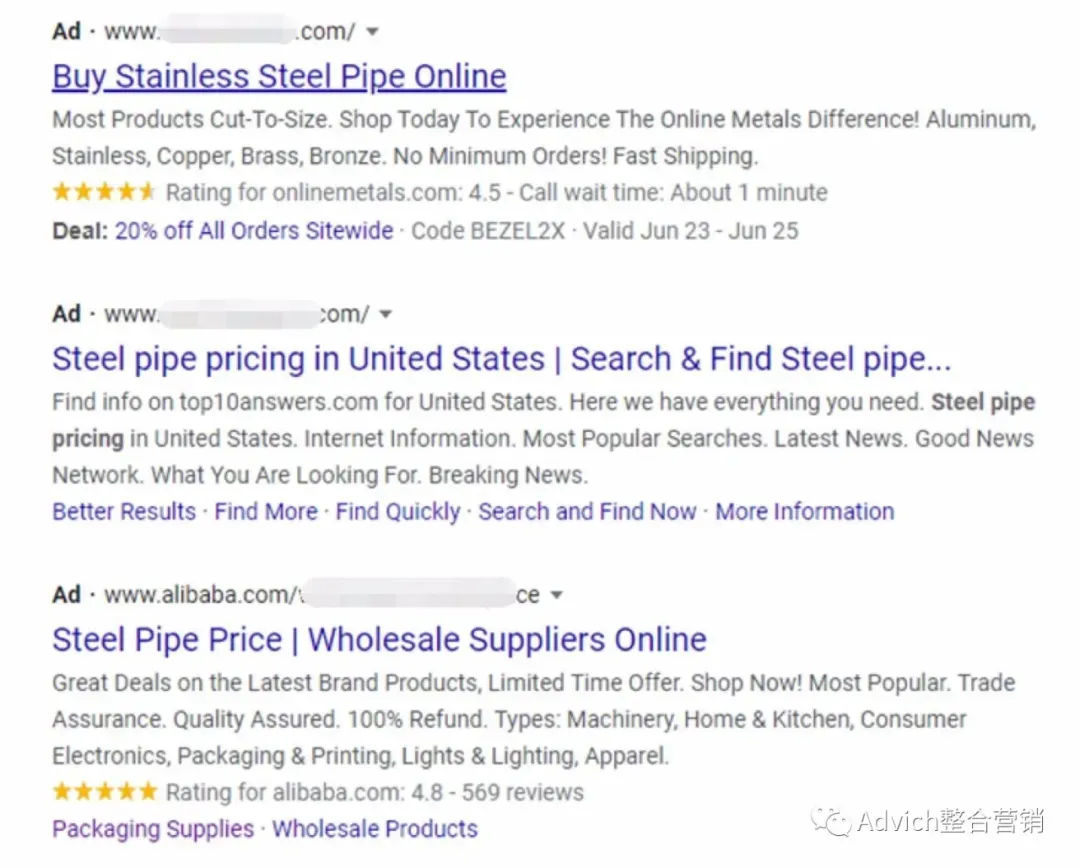Viewport: 1080px width, 868px height.
Task: Open the Wholesale Products sitelink
Action: click(375, 829)
